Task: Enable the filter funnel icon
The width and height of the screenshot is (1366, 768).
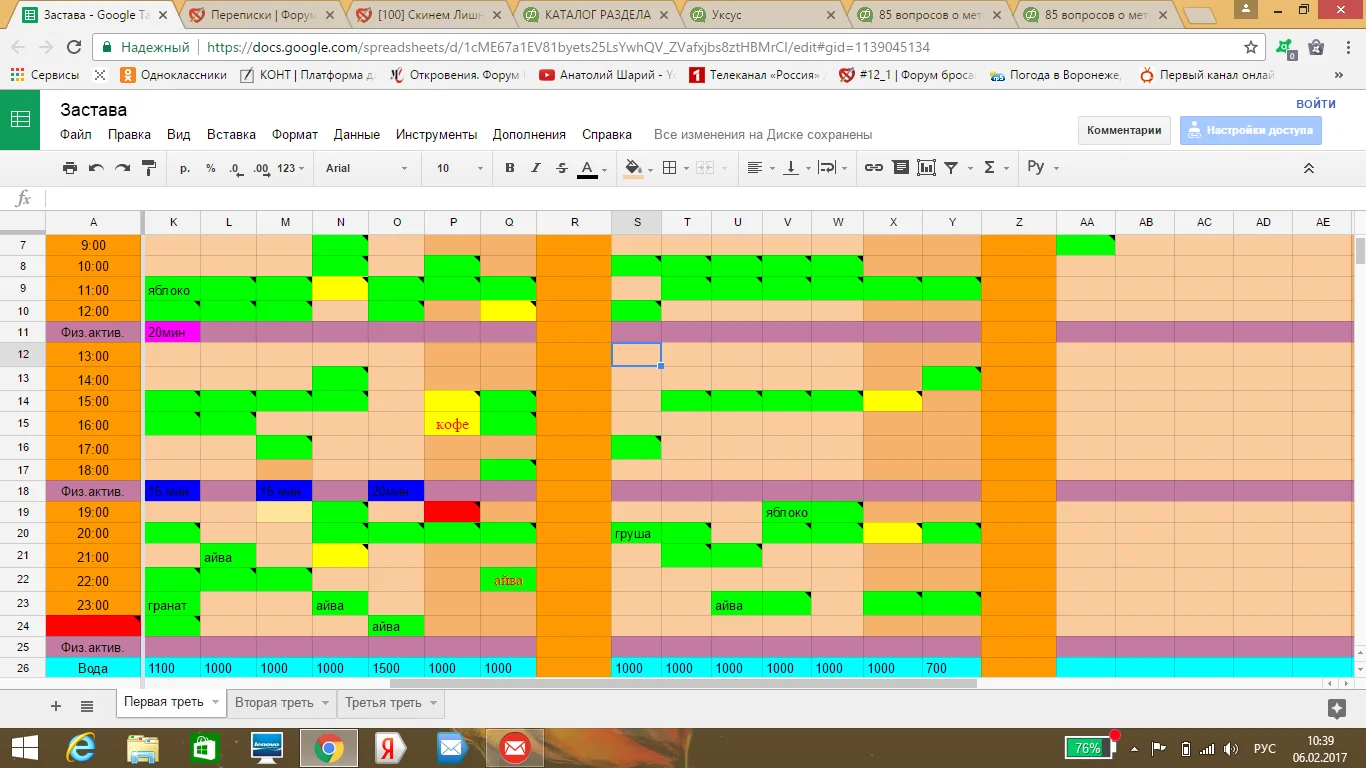Action: pos(952,168)
